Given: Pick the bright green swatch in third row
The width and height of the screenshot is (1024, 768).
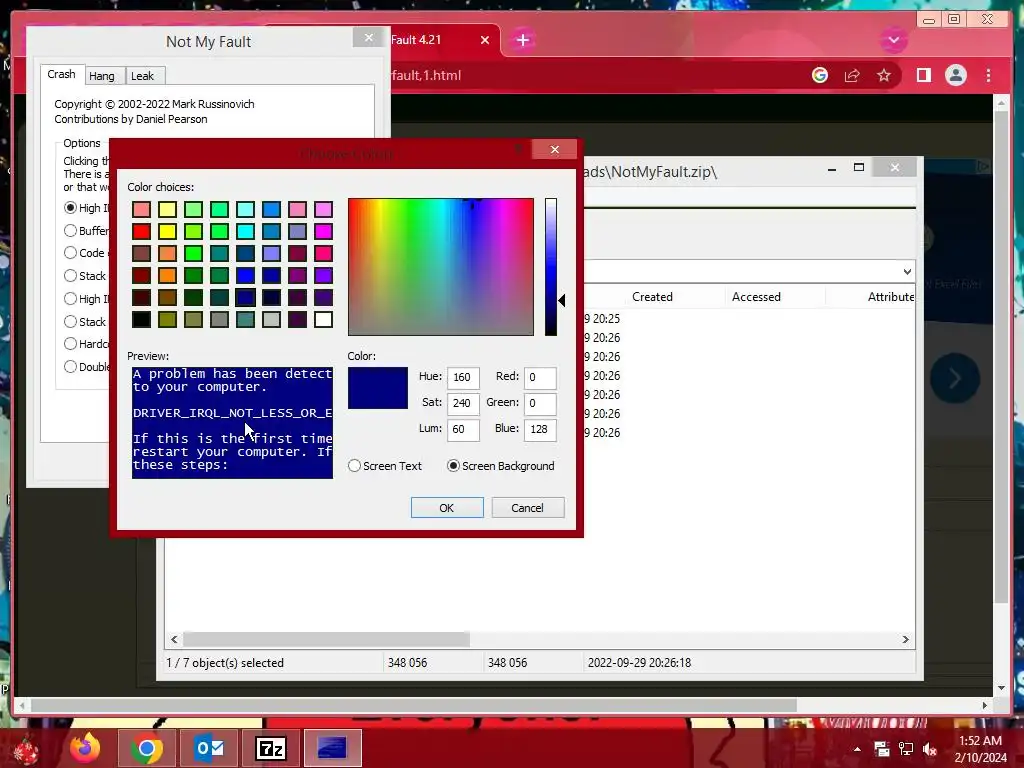Looking at the screenshot, I should click(x=193, y=253).
